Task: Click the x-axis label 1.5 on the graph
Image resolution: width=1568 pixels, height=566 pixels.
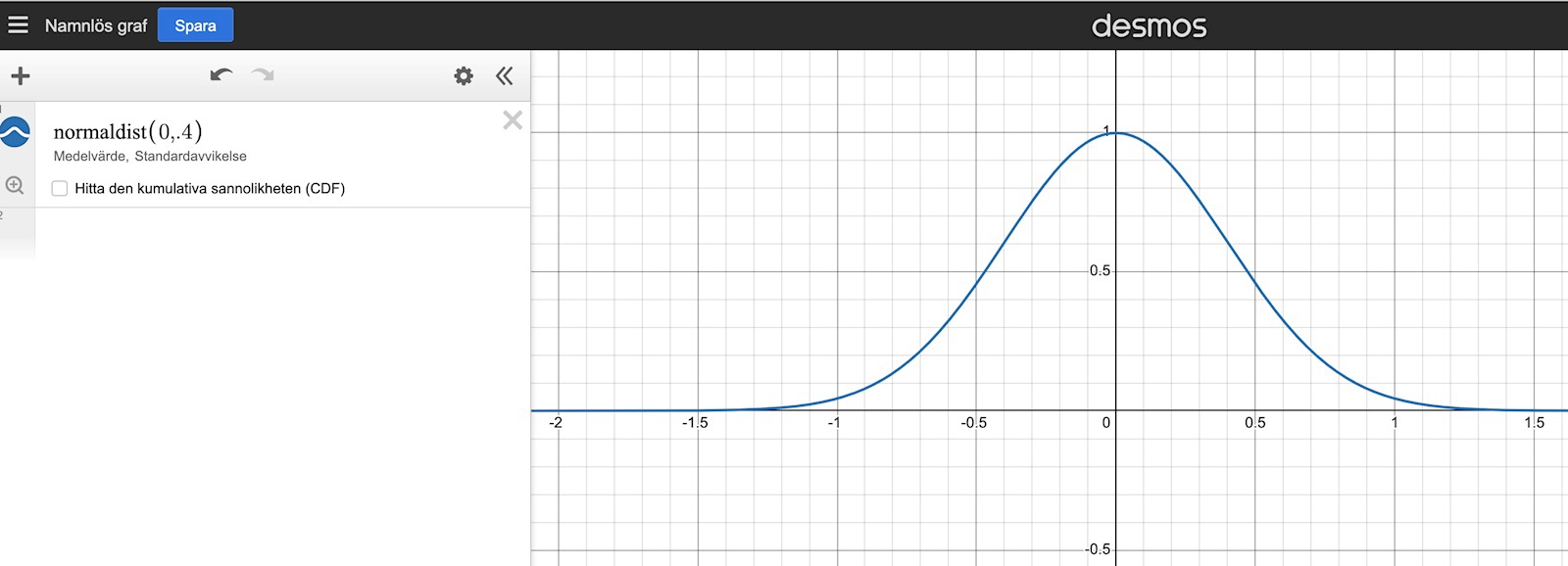Action: click(1533, 423)
